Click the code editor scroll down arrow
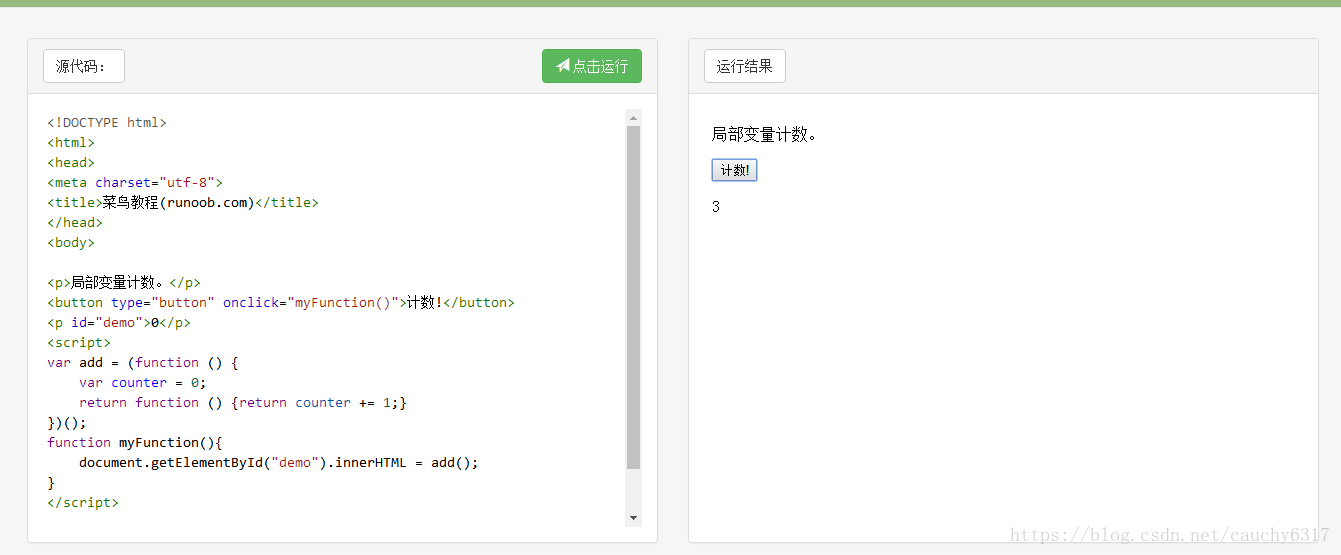 click(x=633, y=517)
